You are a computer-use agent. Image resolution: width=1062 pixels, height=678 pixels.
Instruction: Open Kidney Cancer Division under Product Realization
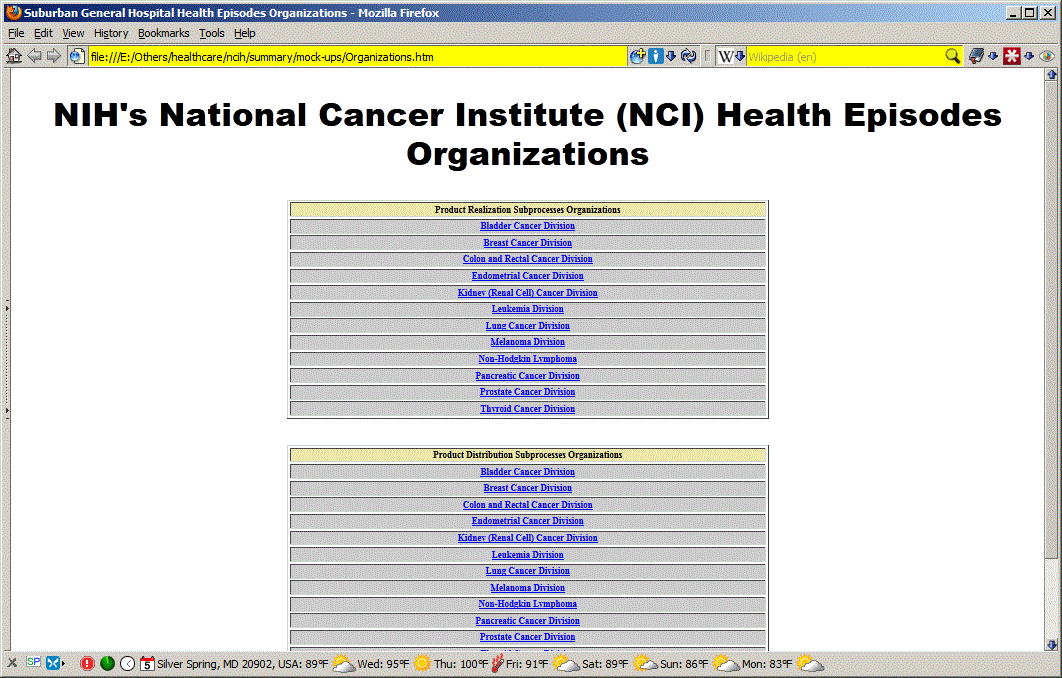[528, 293]
